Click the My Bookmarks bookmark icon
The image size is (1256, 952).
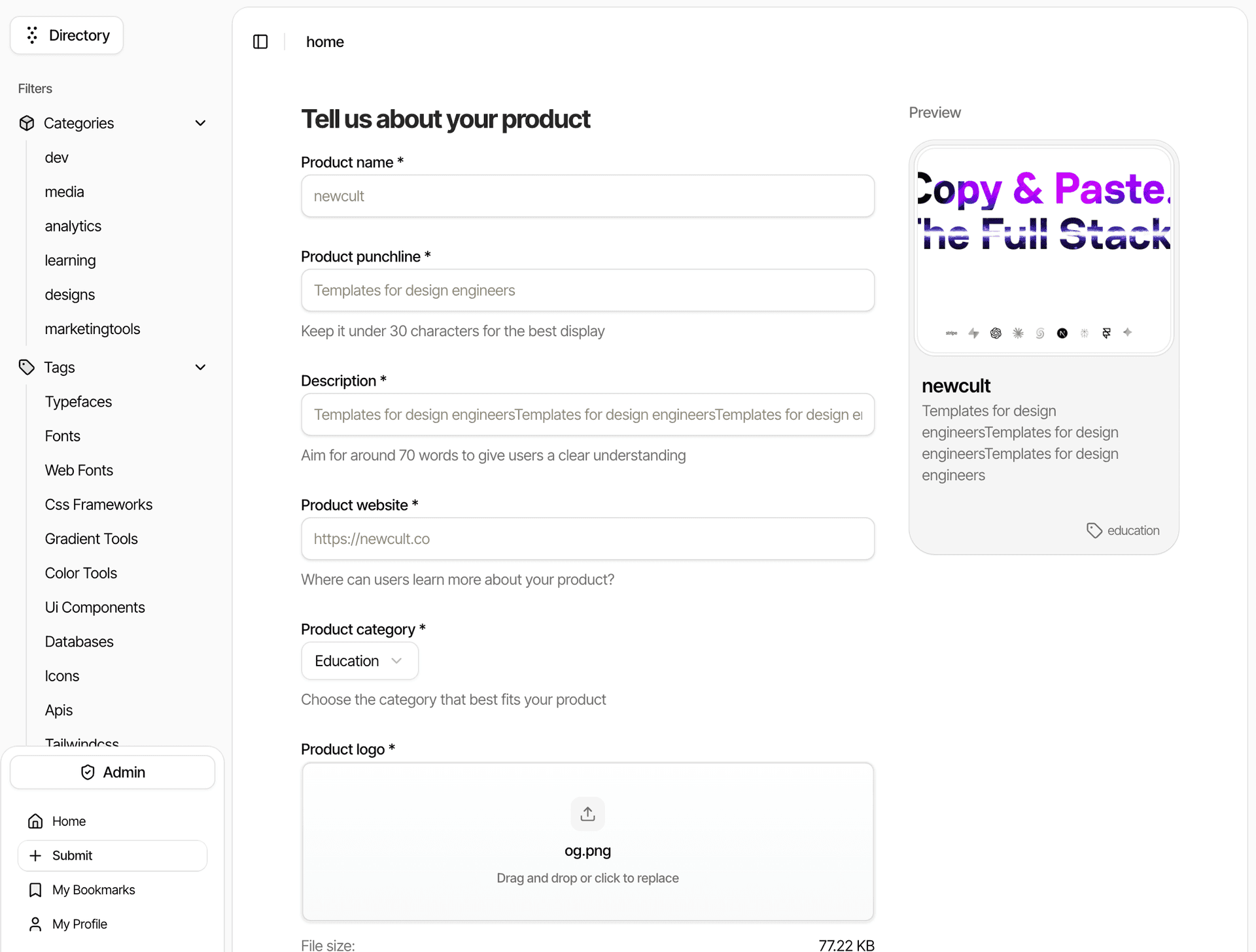pyautogui.click(x=36, y=890)
